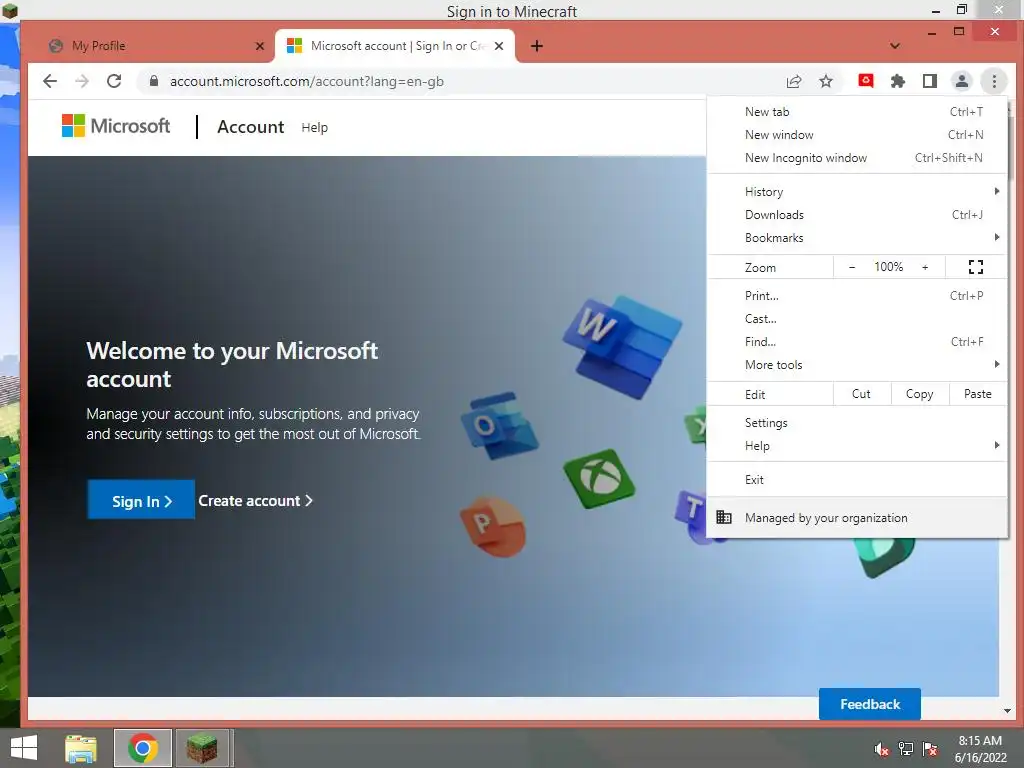Click the 100% zoom level value
The height and width of the screenshot is (768, 1024).
pyautogui.click(x=889, y=266)
